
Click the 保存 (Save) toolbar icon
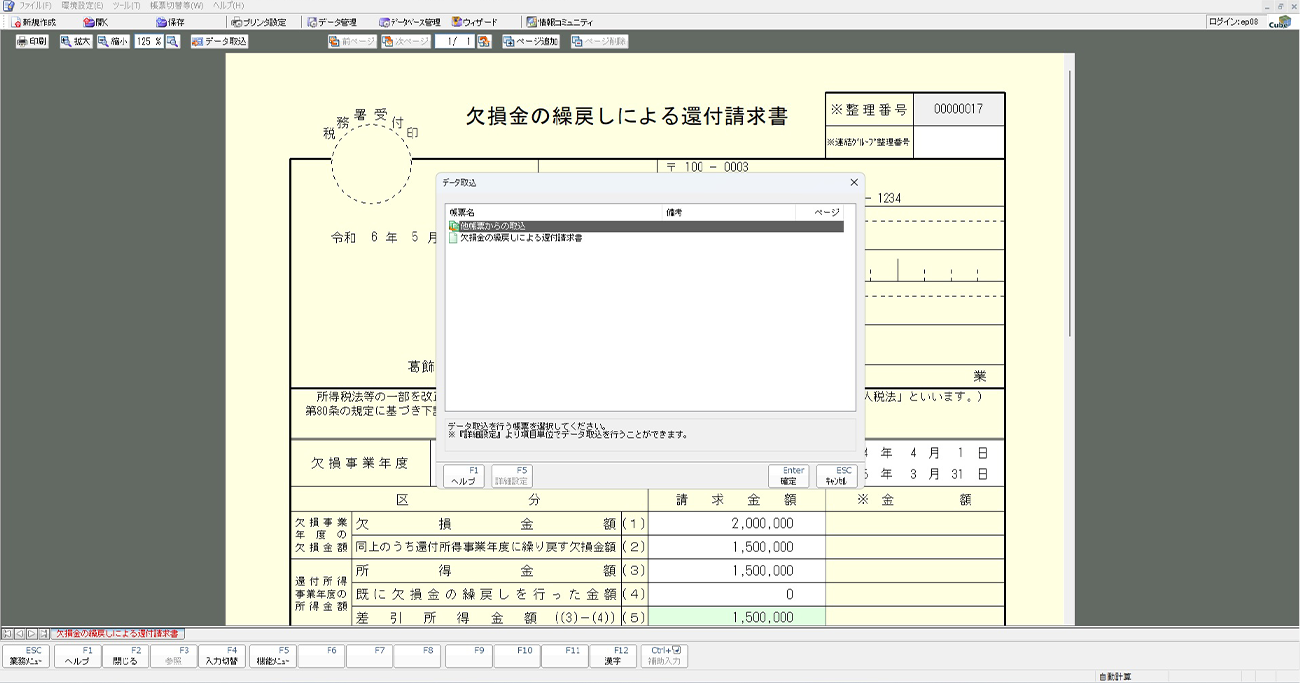[170, 22]
